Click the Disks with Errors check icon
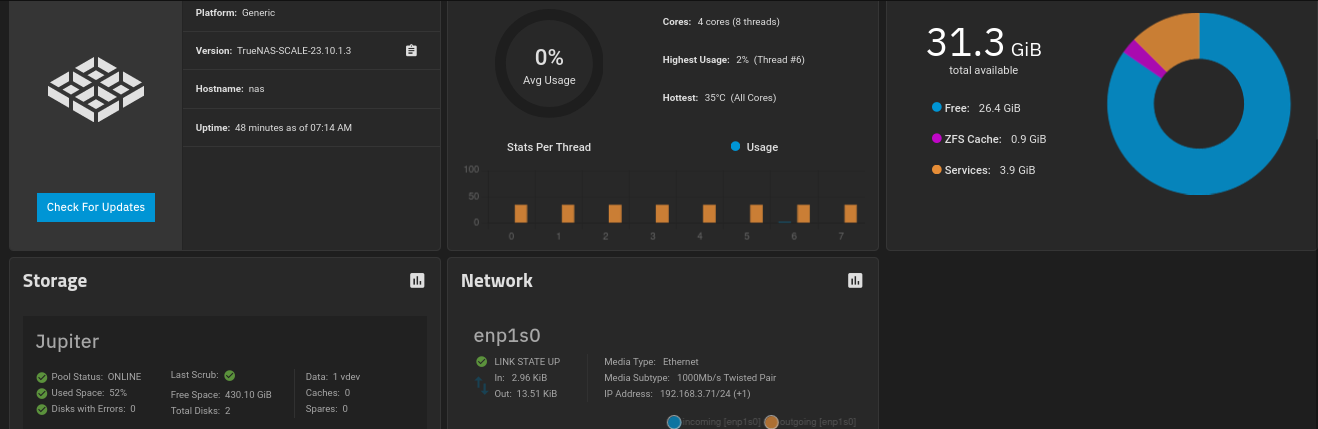This screenshot has height=429, width=1318. pyautogui.click(x=42, y=409)
